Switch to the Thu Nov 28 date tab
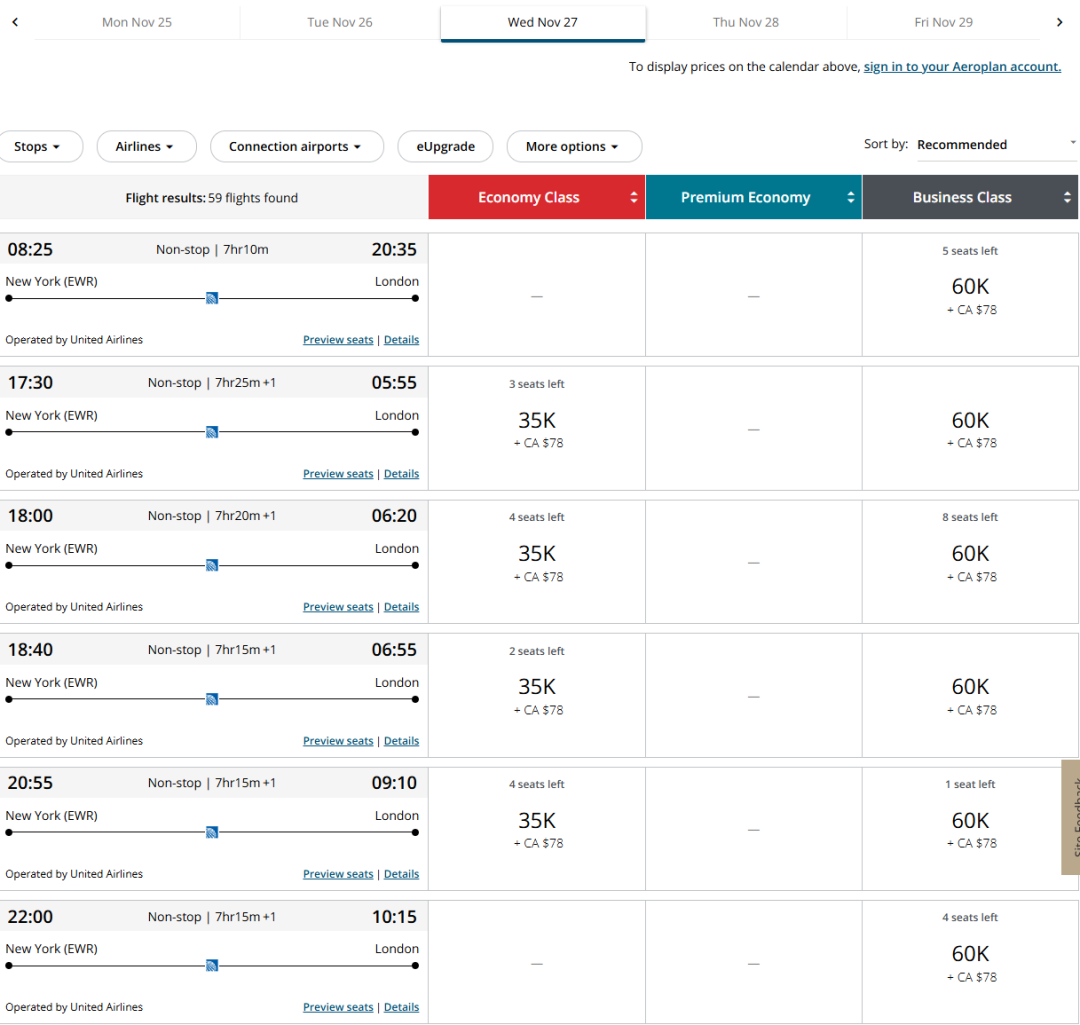Image resolution: width=1080 pixels, height=1025 pixels. click(745, 22)
